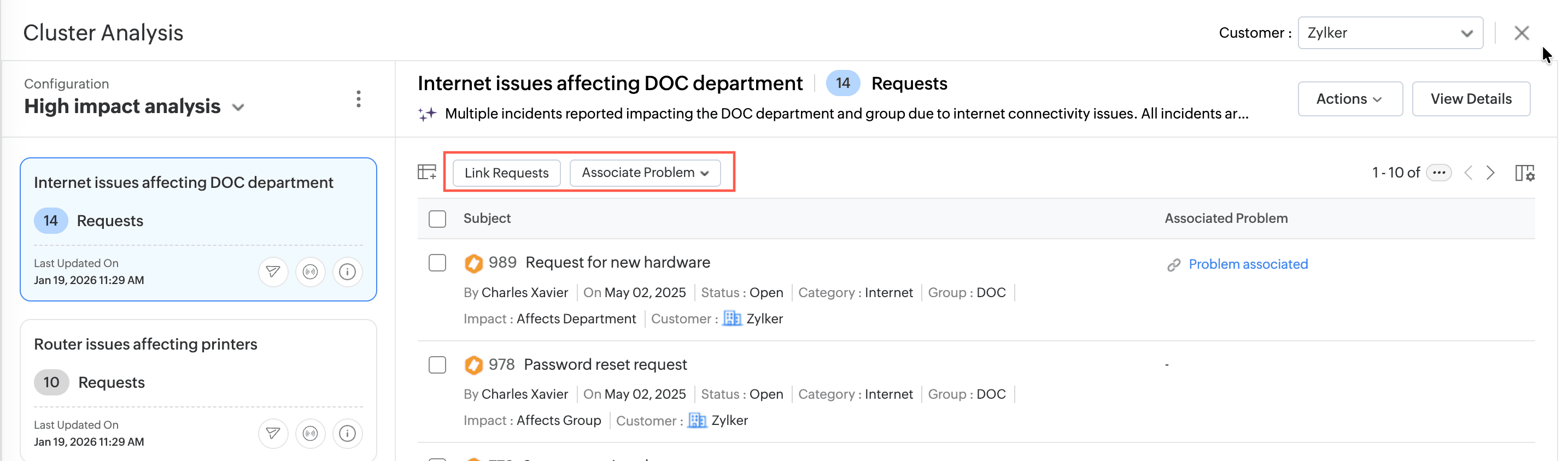This screenshot has width=1568, height=461.
Task: Open column settings icon at table right
Action: [x=1524, y=173]
